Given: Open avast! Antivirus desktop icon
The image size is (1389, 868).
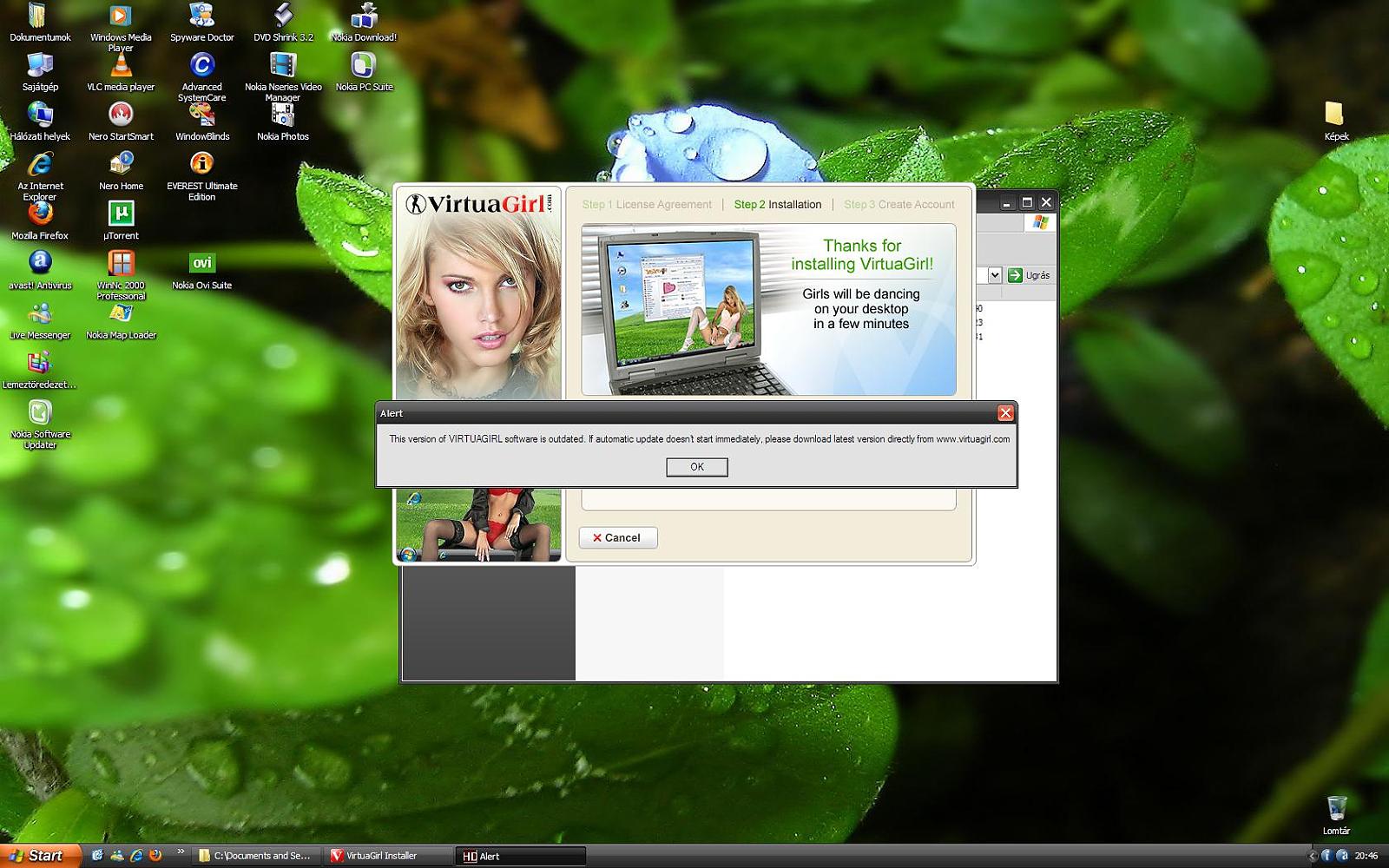Looking at the screenshot, I should (40, 271).
